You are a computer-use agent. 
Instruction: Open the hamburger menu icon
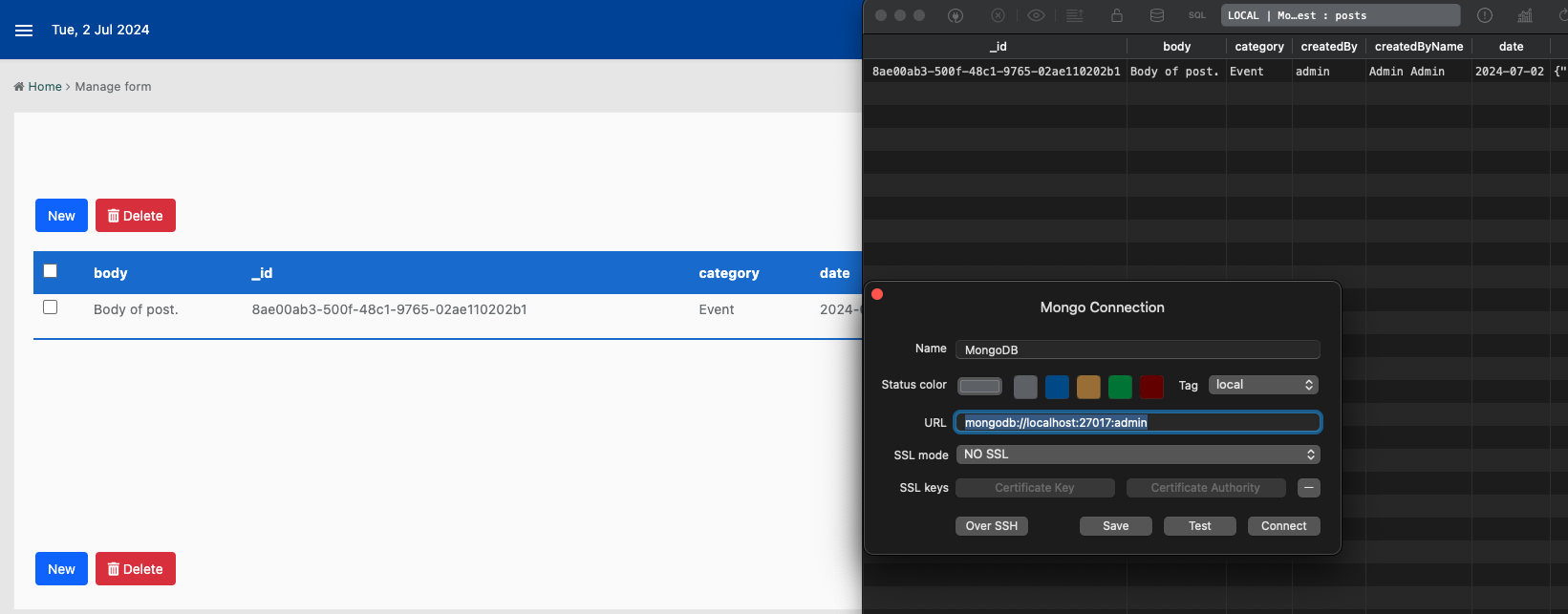[24, 31]
